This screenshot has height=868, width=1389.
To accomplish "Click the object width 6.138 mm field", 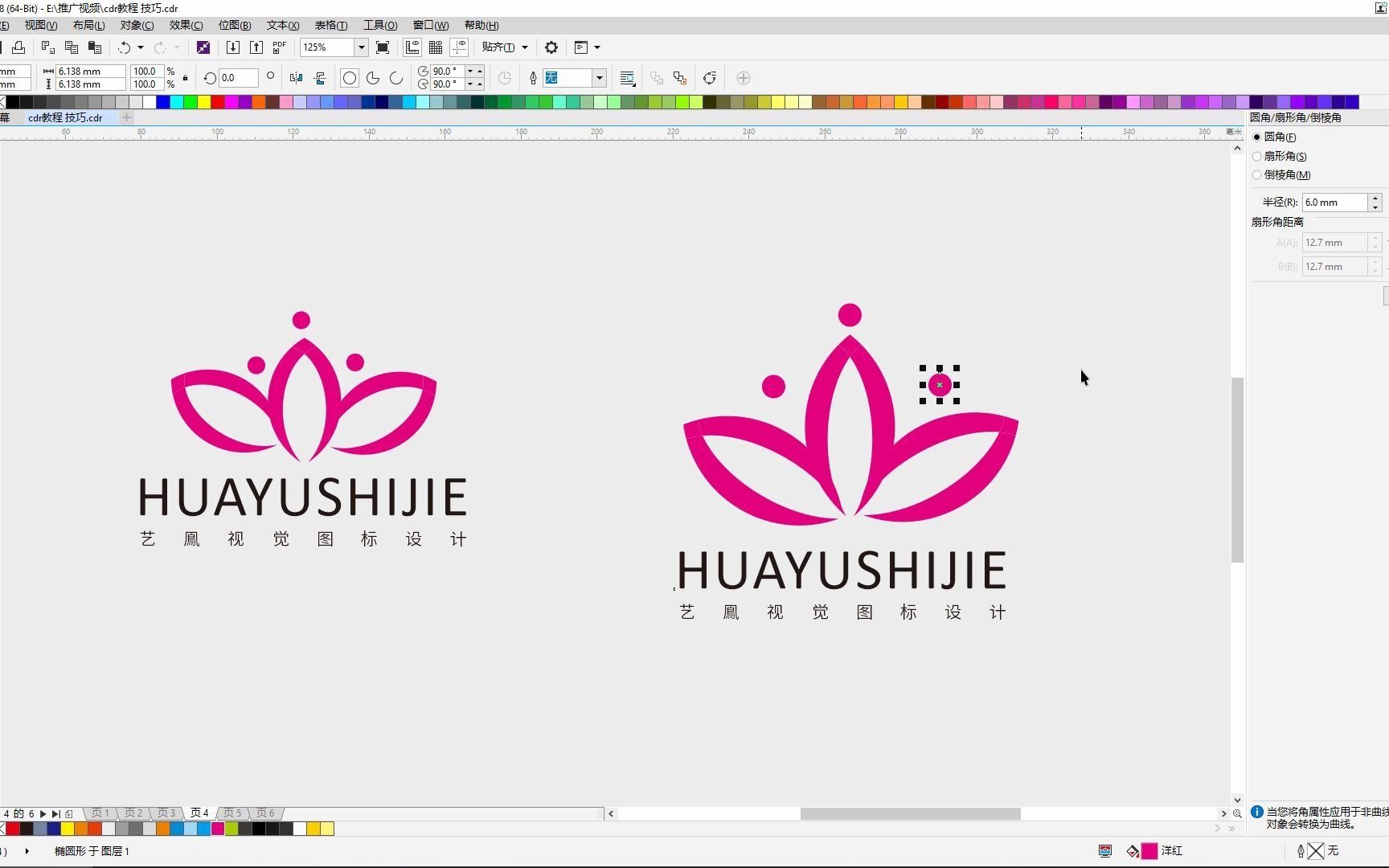I will [x=90, y=72].
